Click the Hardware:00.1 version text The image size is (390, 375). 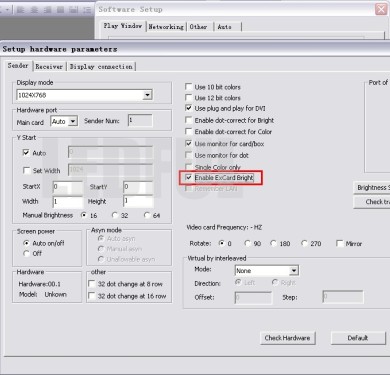(x=40, y=284)
